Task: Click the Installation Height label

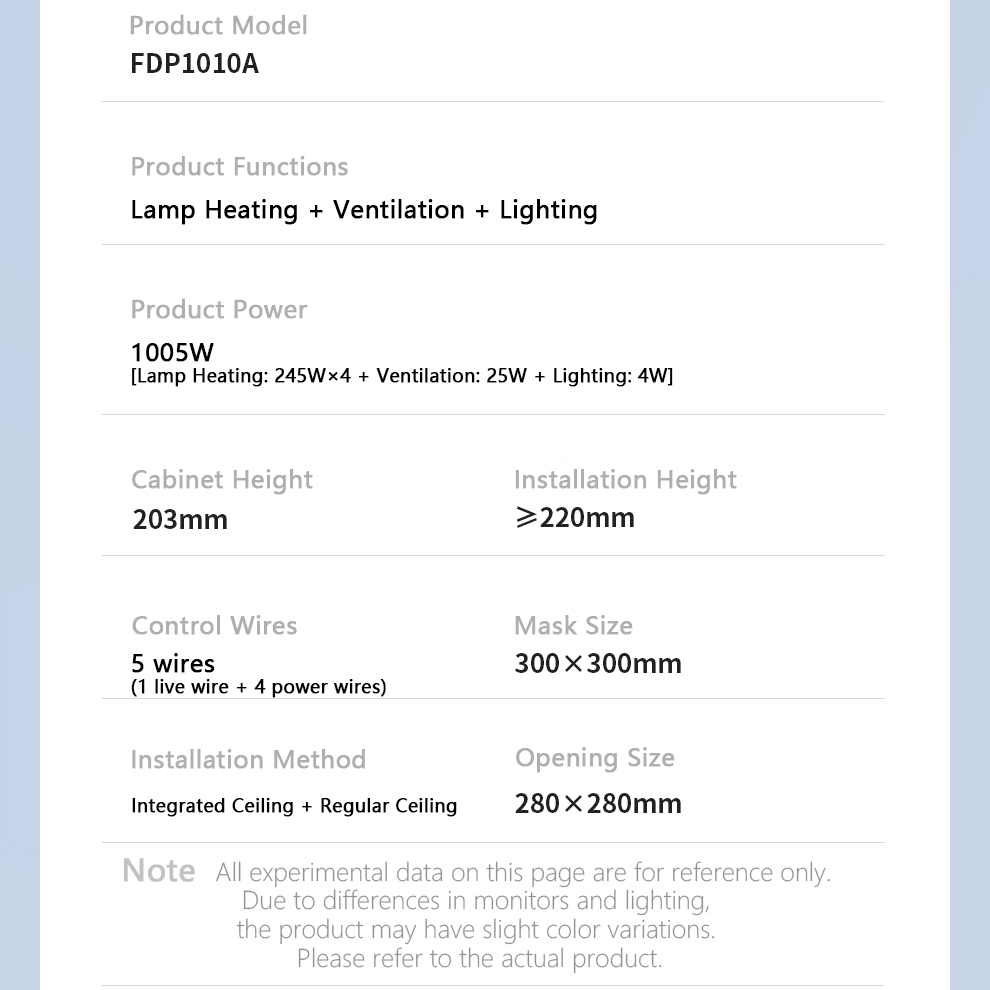Action: pyautogui.click(x=625, y=480)
